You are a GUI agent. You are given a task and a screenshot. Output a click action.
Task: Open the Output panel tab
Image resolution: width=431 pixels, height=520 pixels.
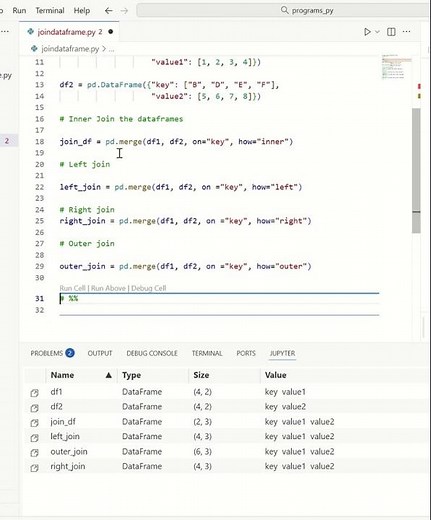(x=100, y=353)
